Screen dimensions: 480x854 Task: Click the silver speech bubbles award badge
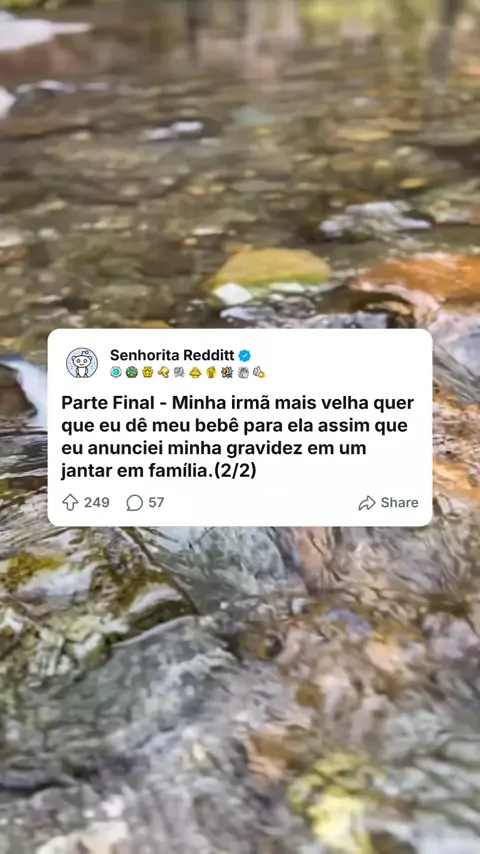coord(179,373)
